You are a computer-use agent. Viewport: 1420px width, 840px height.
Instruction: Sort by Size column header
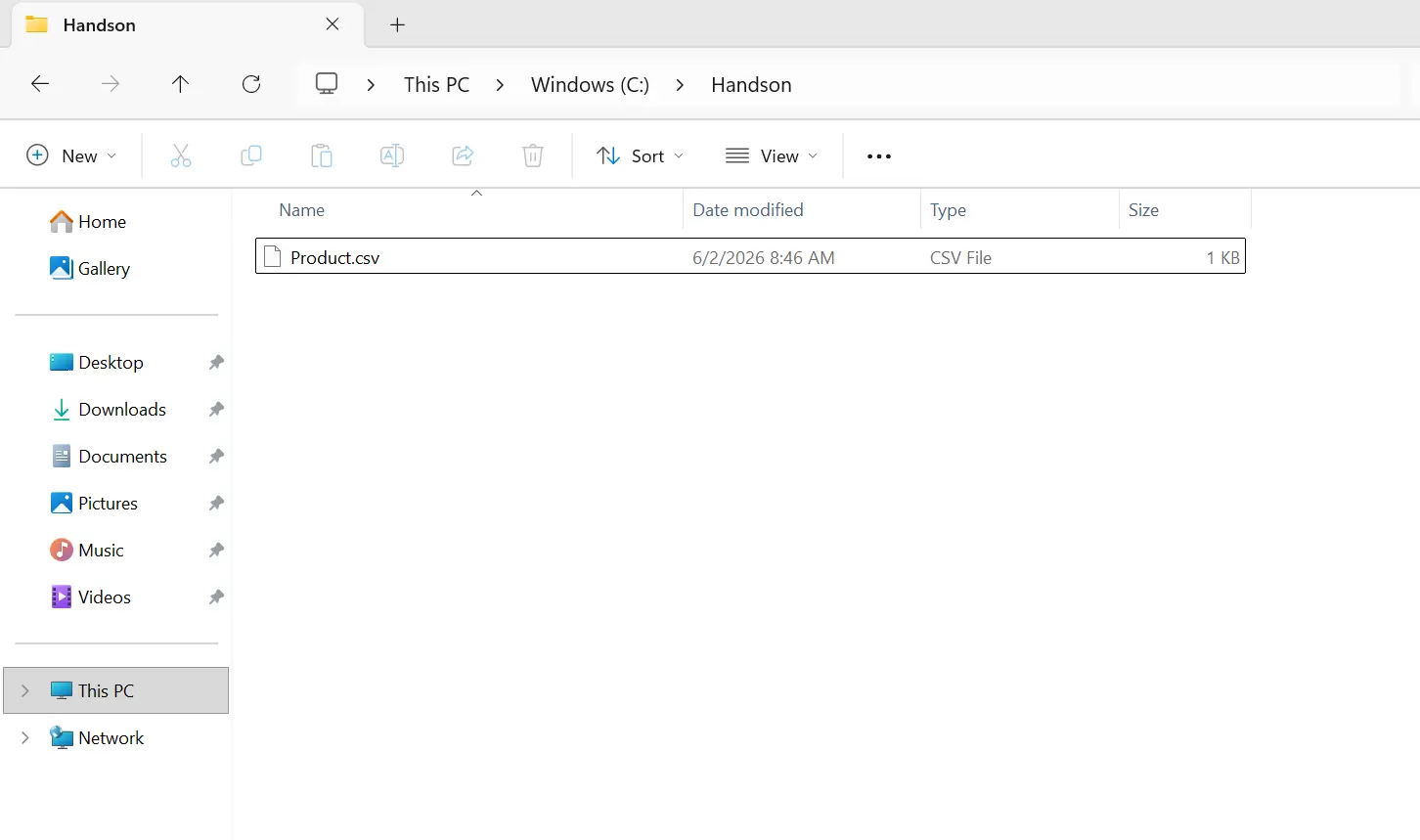pos(1143,210)
